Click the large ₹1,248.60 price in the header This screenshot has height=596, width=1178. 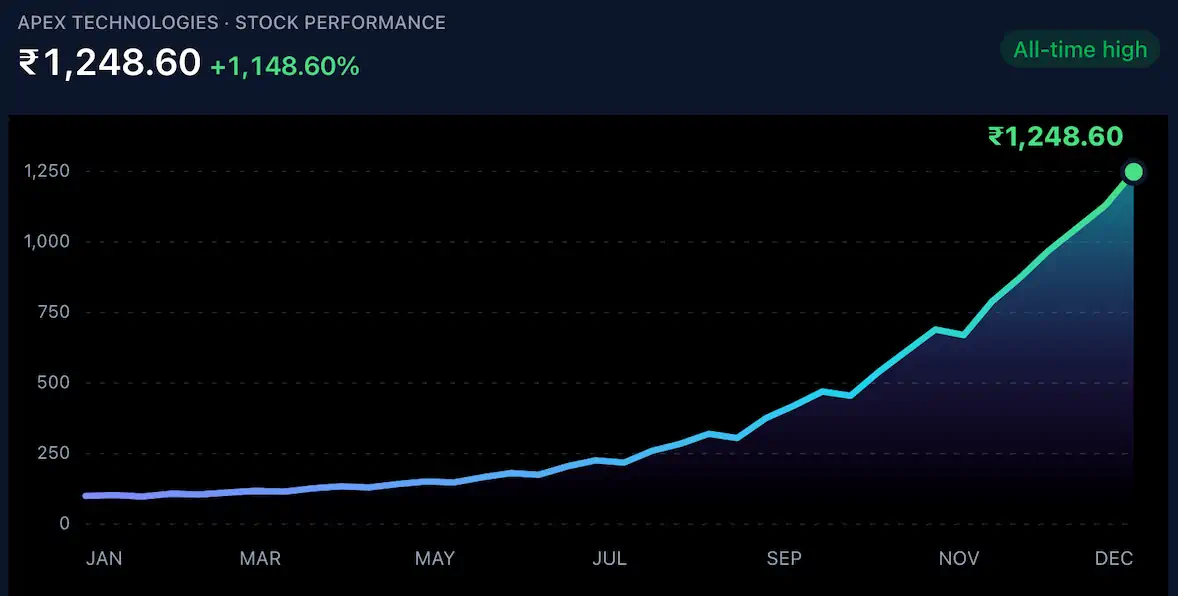(x=110, y=62)
